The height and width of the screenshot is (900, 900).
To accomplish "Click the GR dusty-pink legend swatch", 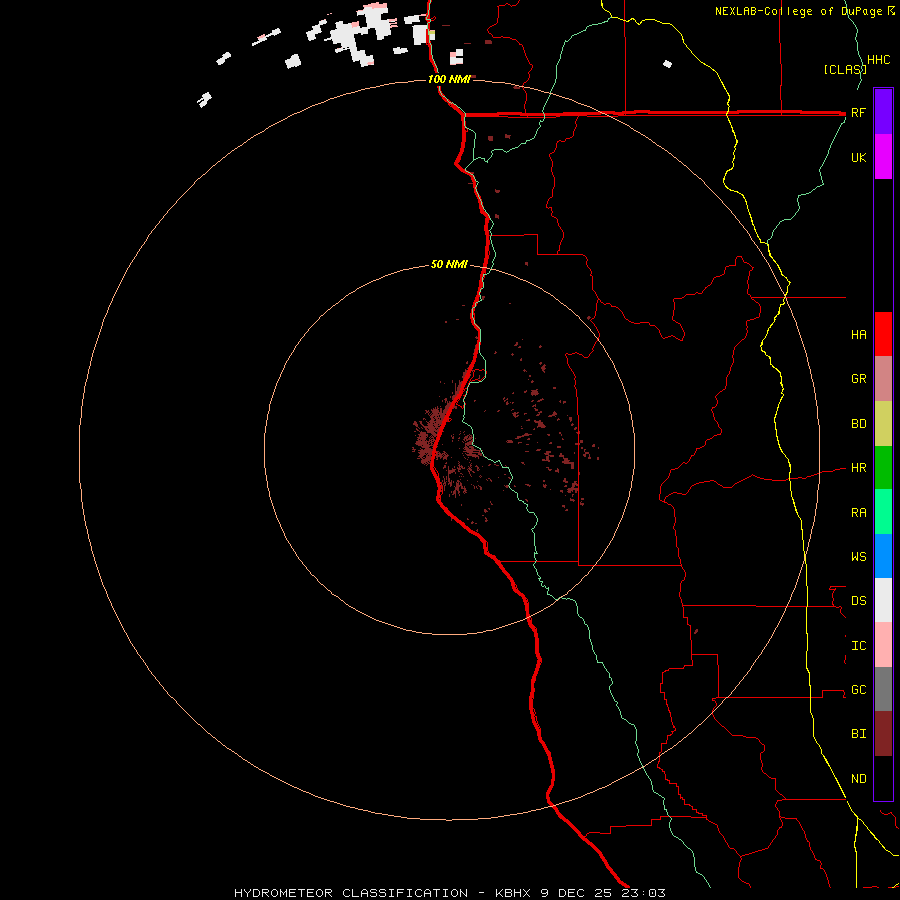I will [883, 379].
